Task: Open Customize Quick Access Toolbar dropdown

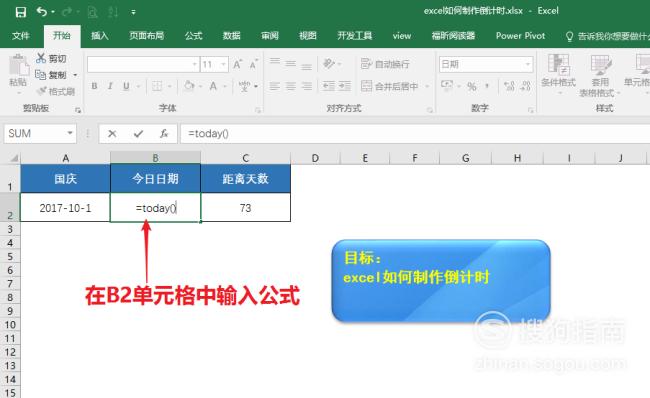Action: pos(133,12)
